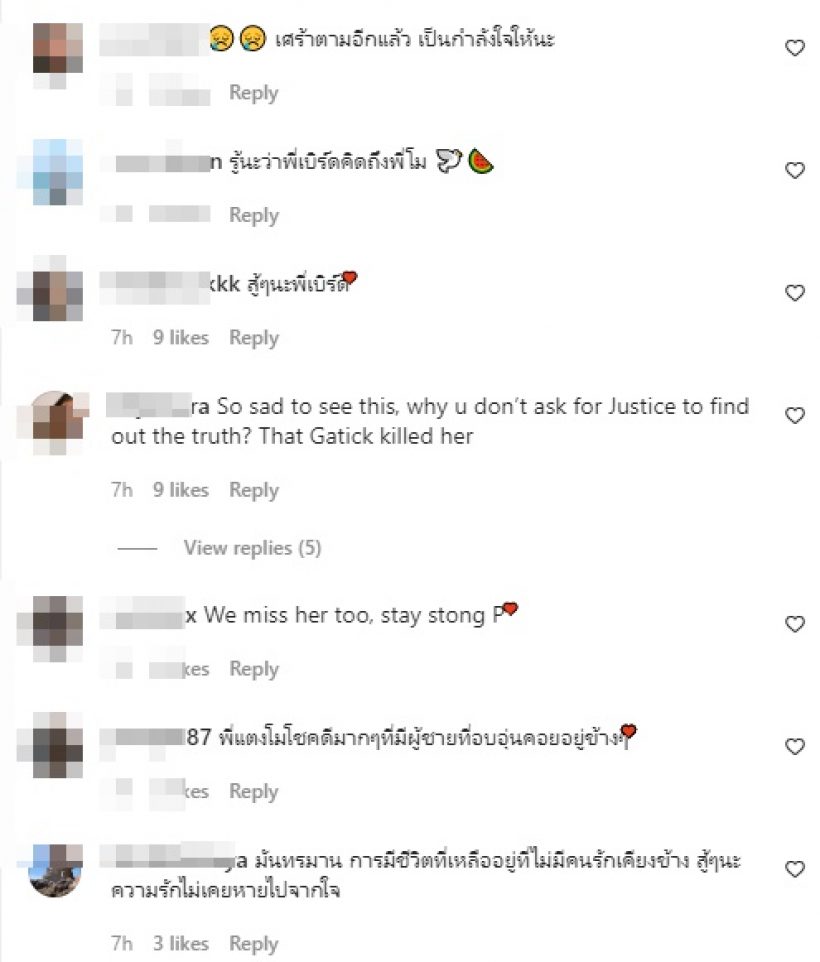Reply to the 'That Gatick killed her' comment
This screenshot has height=962, width=820.
[x=253, y=490]
